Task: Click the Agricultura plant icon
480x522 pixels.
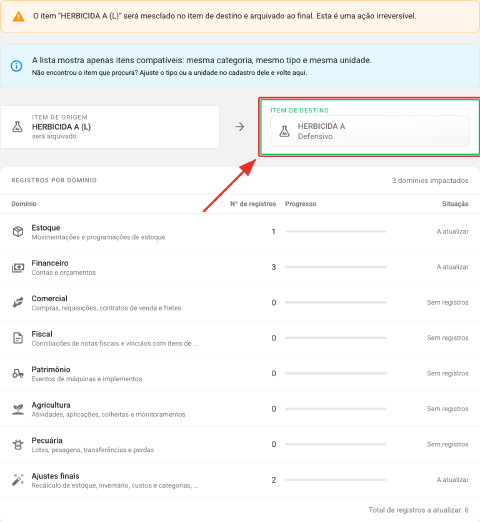Action: pos(18,409)
